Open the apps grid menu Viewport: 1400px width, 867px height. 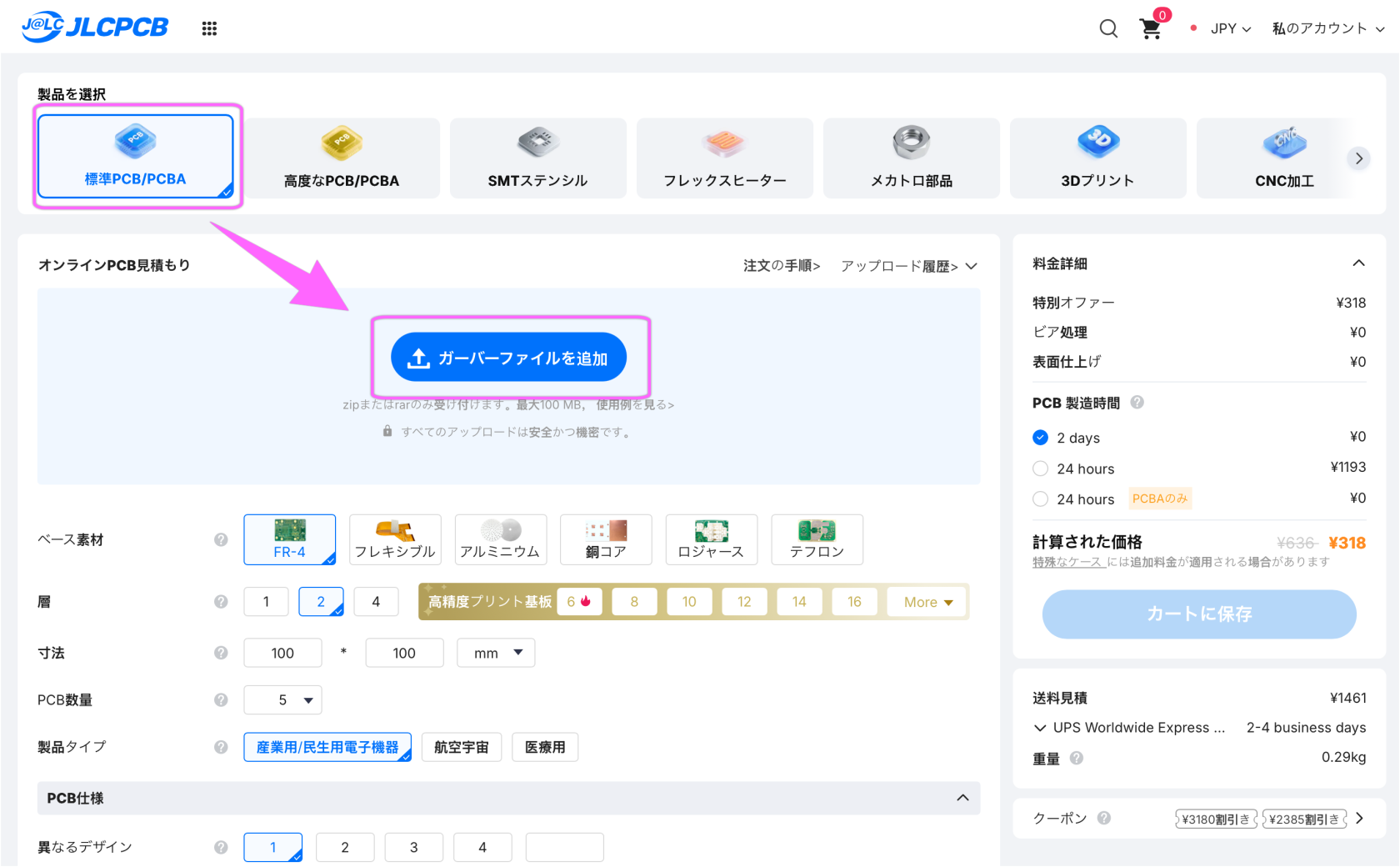(x=209, y=28)
